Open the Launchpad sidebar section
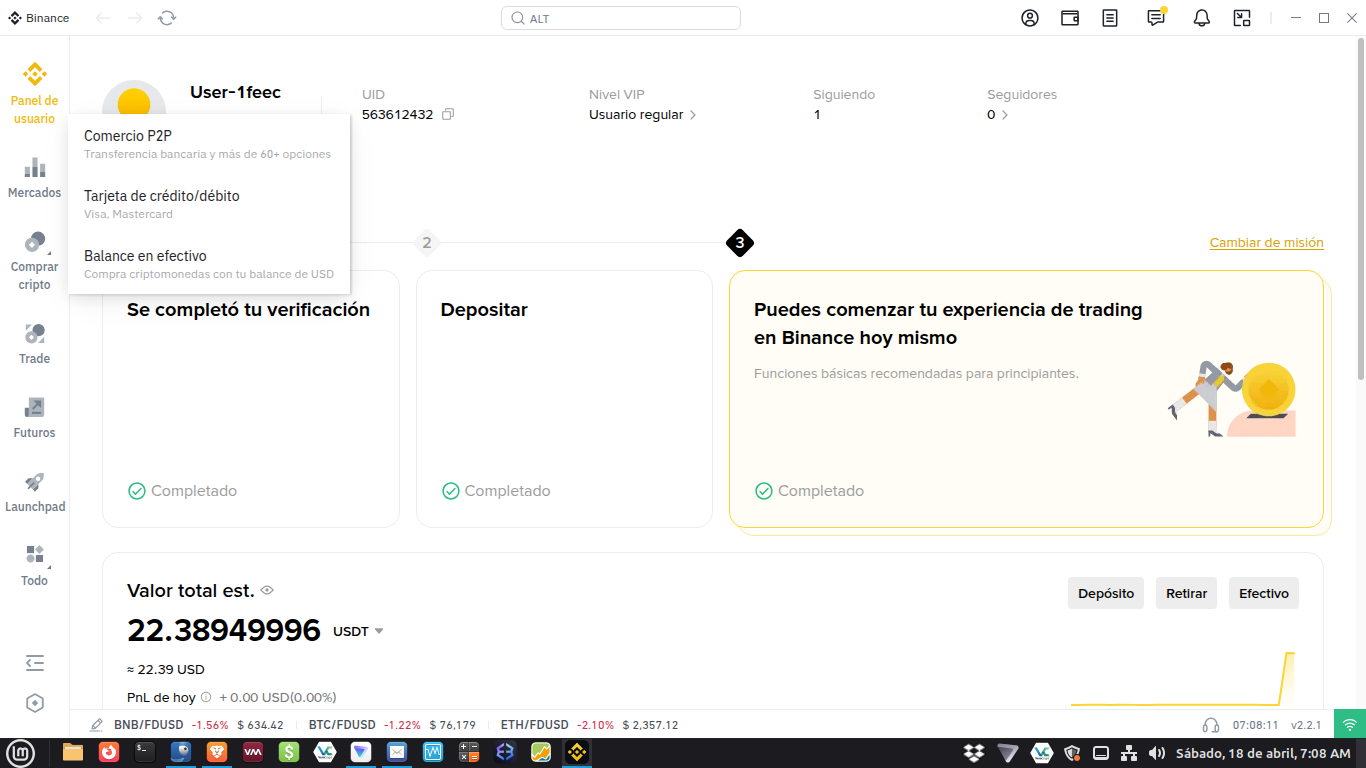Viewport: 1366px width, 768px height. [x=35, y=491]
